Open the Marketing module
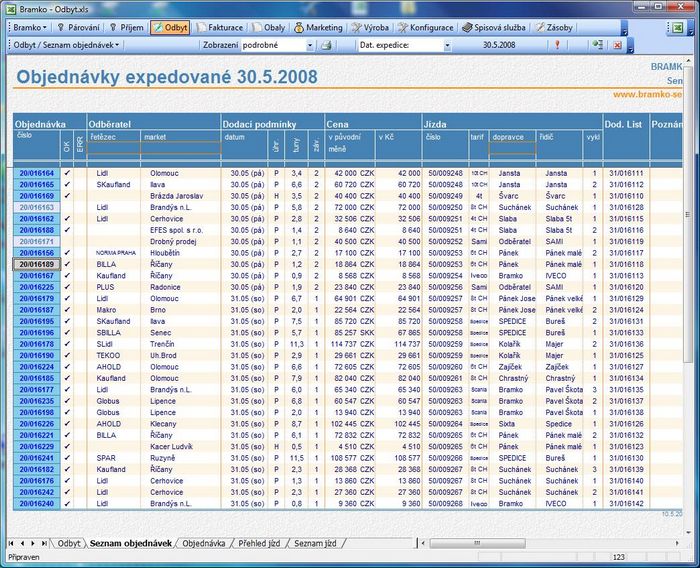Image resolution: width=700 pixels, height=568 pixels. pos(318,28)
